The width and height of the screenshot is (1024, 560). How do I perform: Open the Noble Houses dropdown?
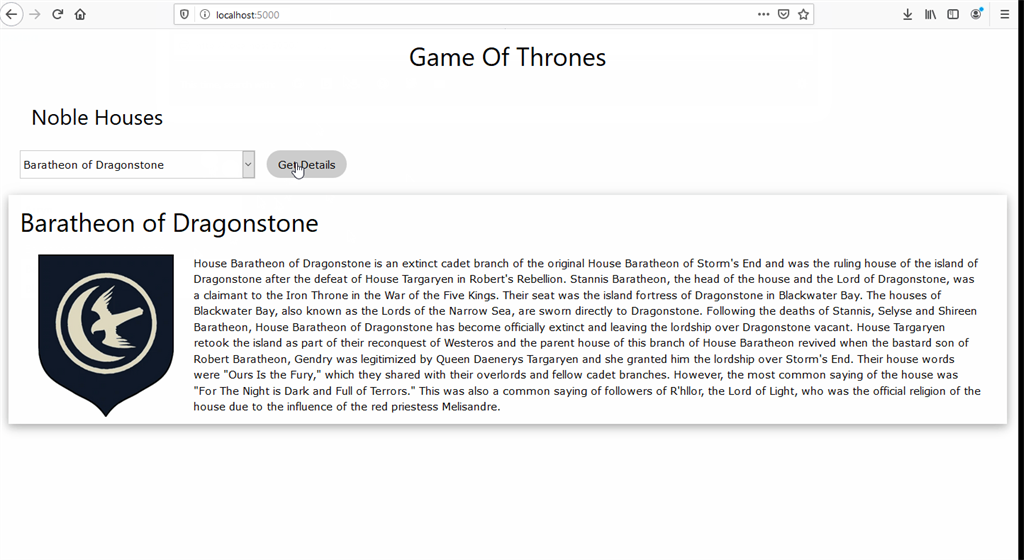[137, 164]
